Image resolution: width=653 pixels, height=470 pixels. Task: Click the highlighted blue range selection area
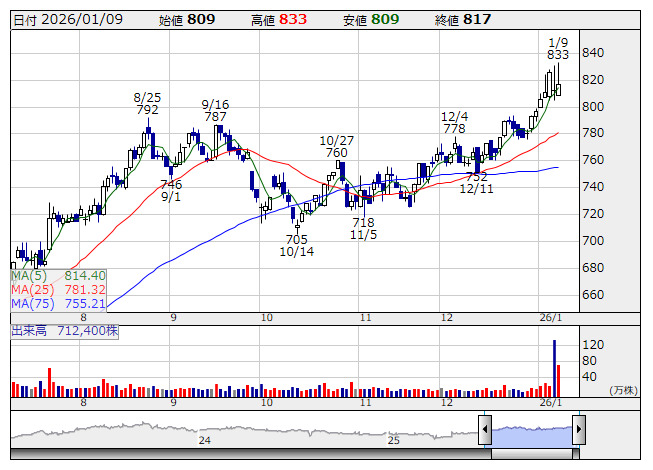point(532,435)
